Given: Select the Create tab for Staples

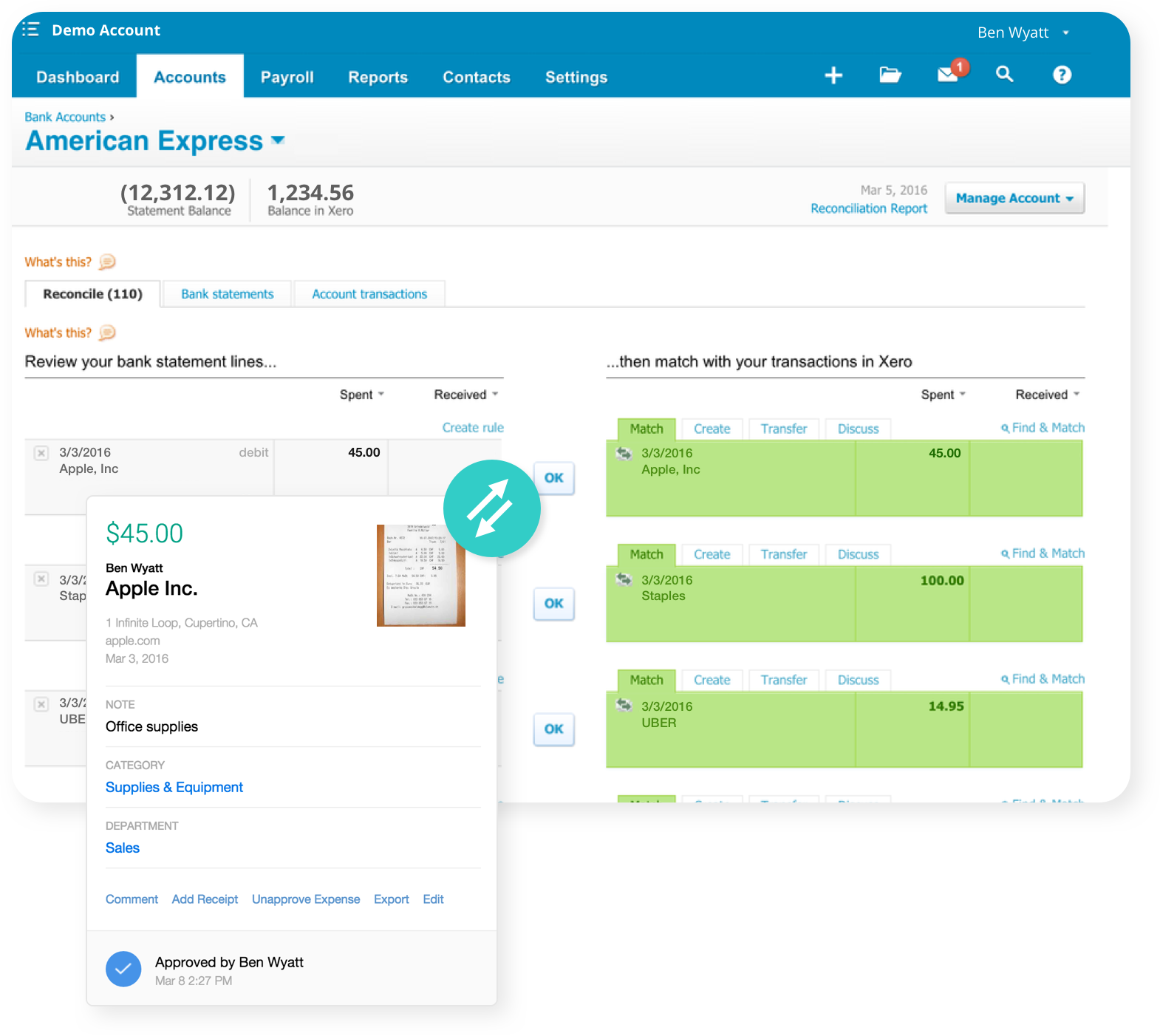Looking at the screenshot, I should point(712,554).
